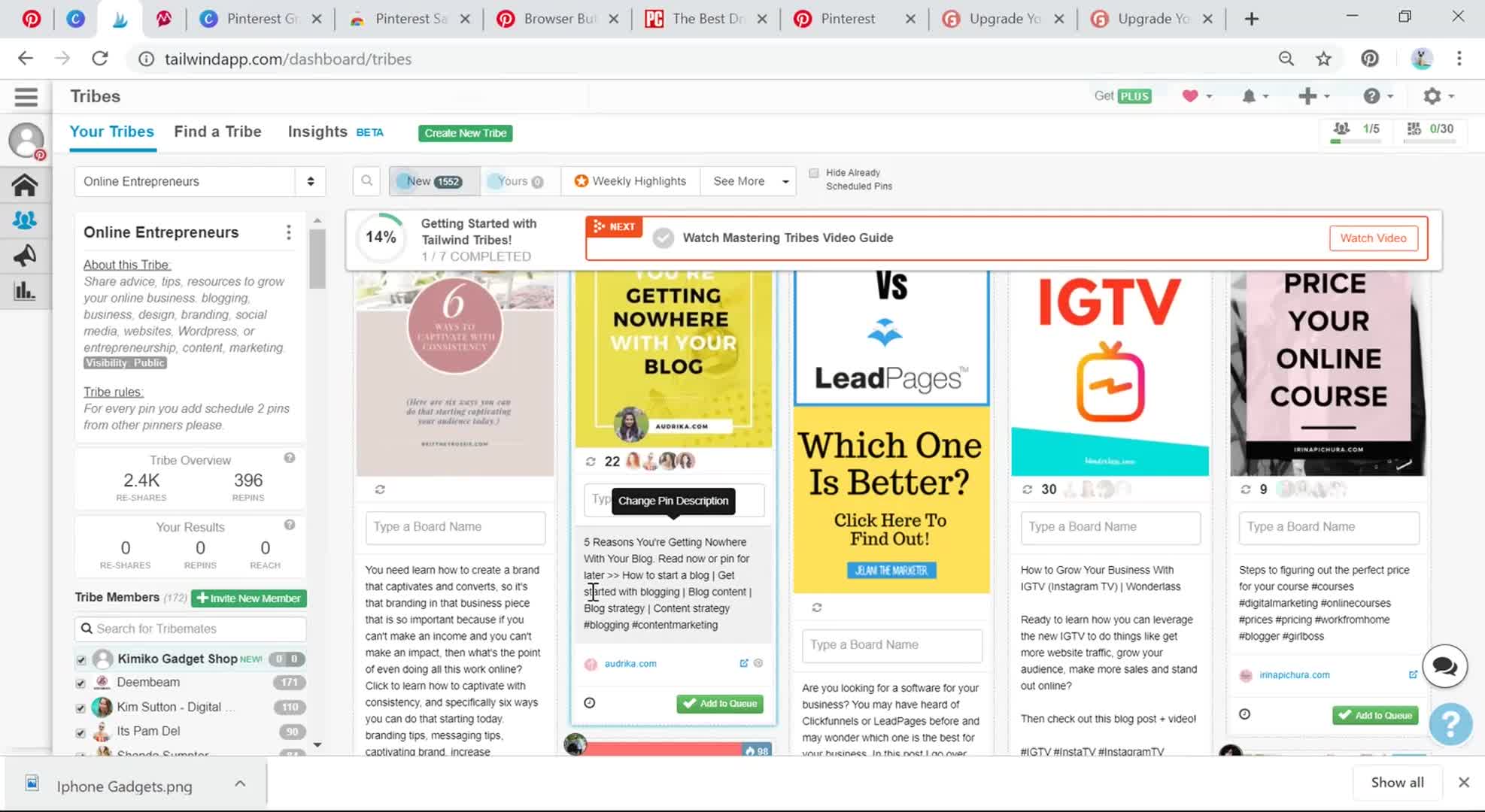Click Create New Tribe button

click(x=465, y=133)
